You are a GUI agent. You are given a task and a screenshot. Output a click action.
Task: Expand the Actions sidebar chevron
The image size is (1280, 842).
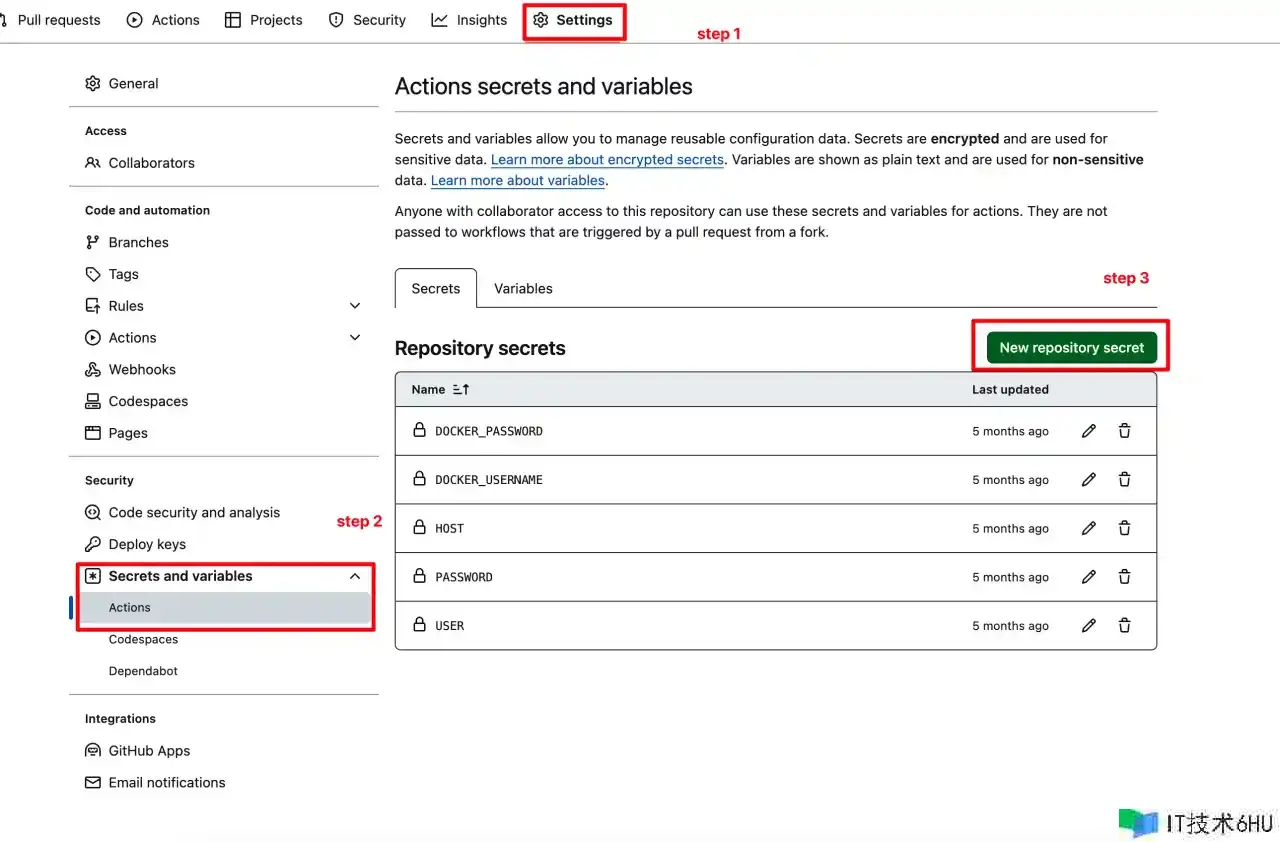tap(355, 338)
